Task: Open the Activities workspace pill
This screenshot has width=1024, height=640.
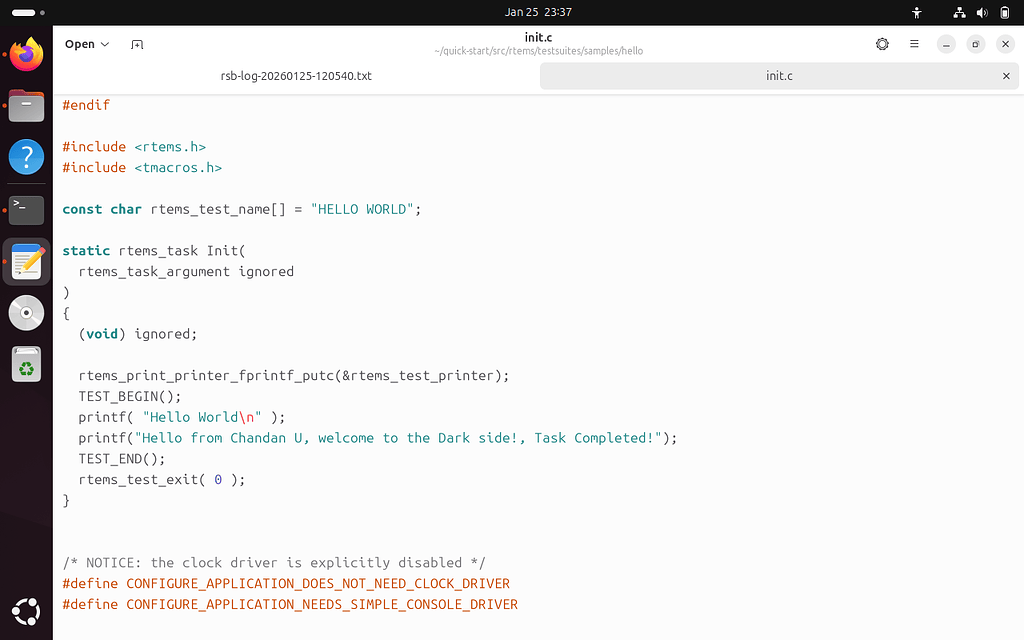Action: coord(28,12)
